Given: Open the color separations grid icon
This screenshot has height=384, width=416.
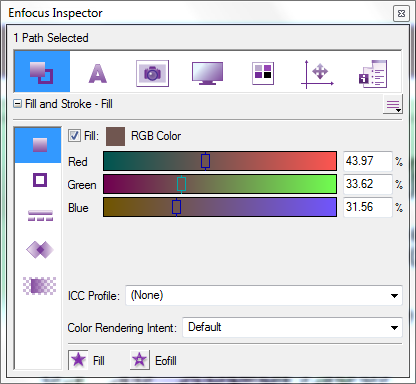Looking at the screenshot, I should [263, 73].
